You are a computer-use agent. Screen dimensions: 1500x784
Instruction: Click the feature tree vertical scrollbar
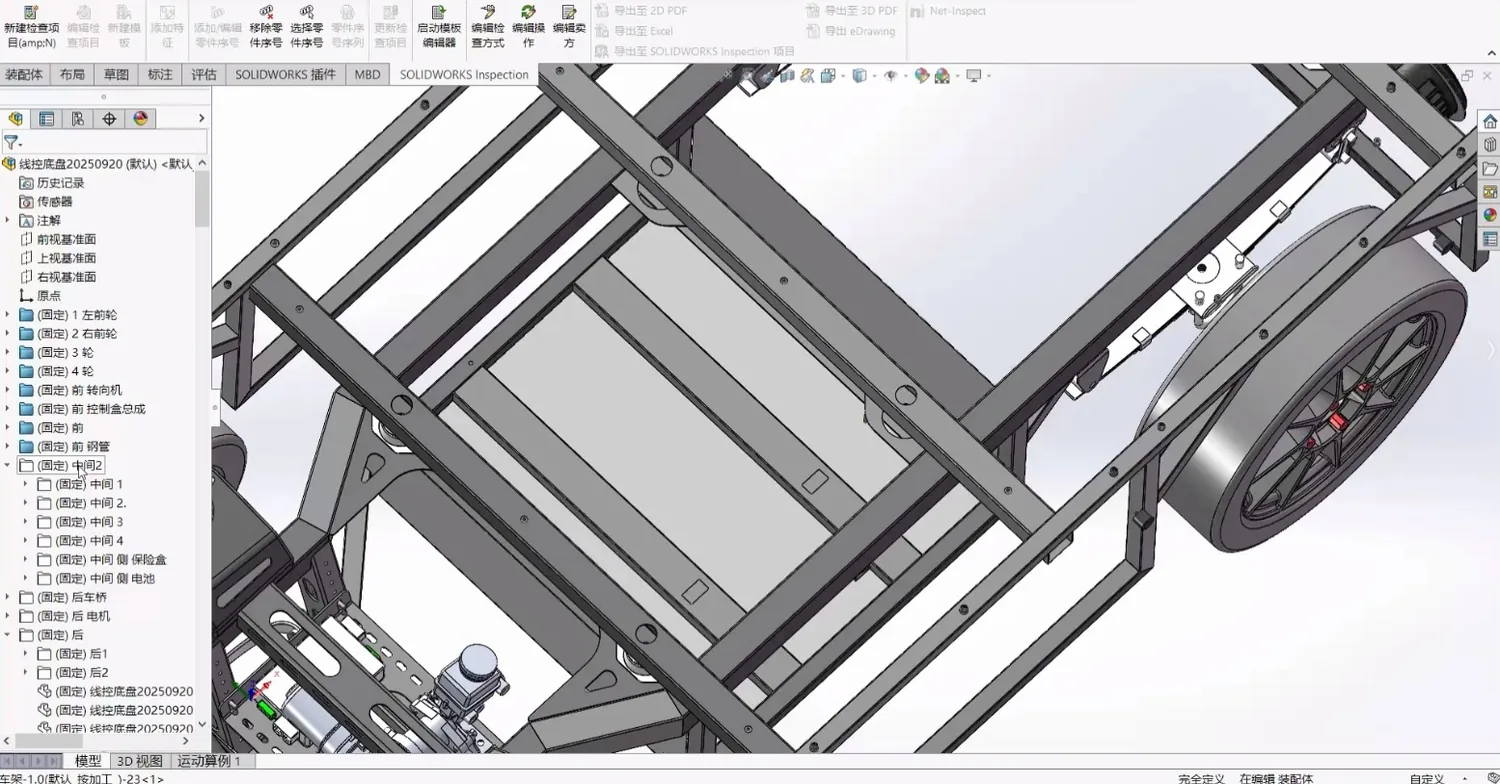pos(202,198)
